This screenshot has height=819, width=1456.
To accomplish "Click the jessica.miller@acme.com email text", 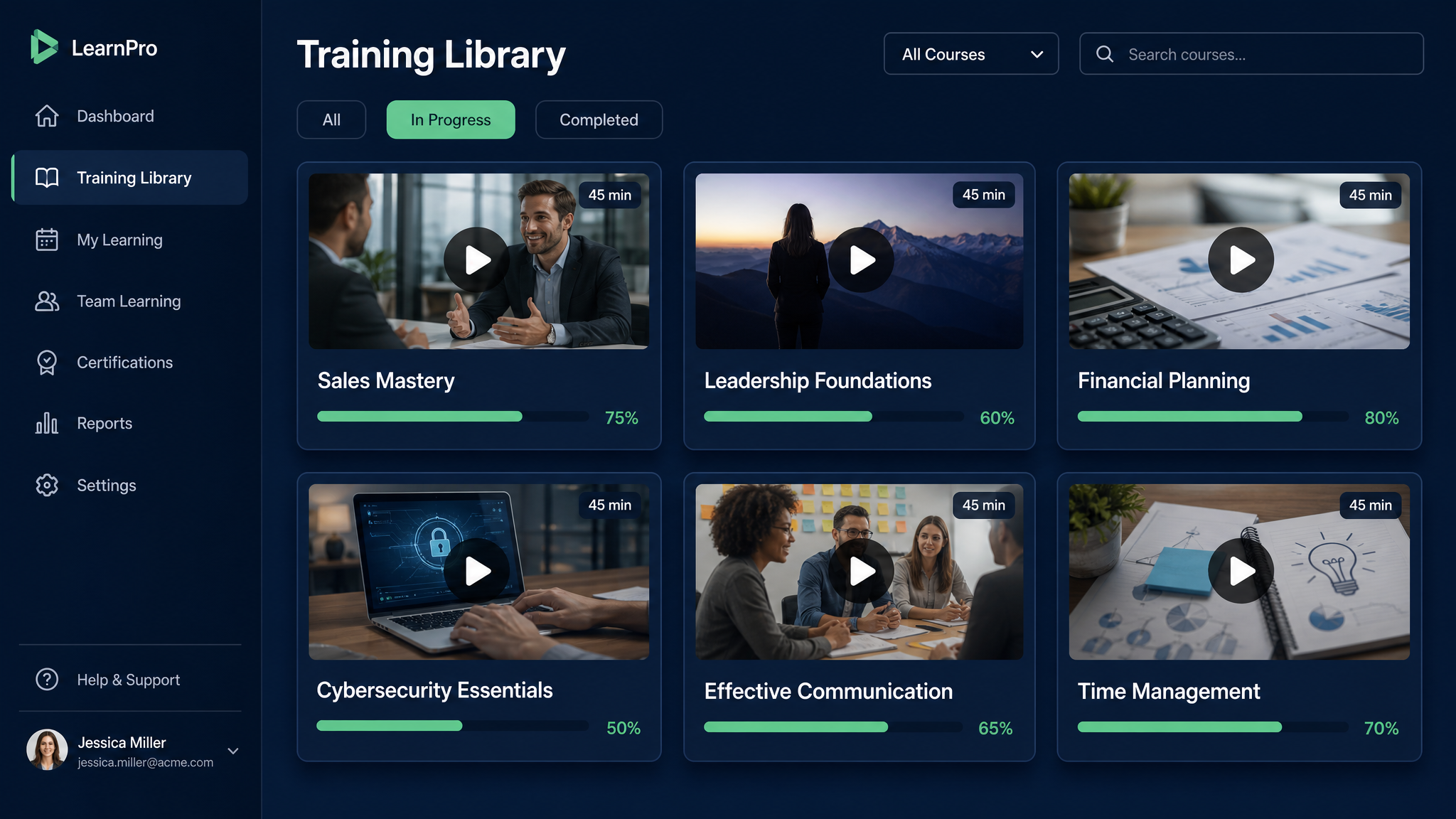I will [146, 762].
